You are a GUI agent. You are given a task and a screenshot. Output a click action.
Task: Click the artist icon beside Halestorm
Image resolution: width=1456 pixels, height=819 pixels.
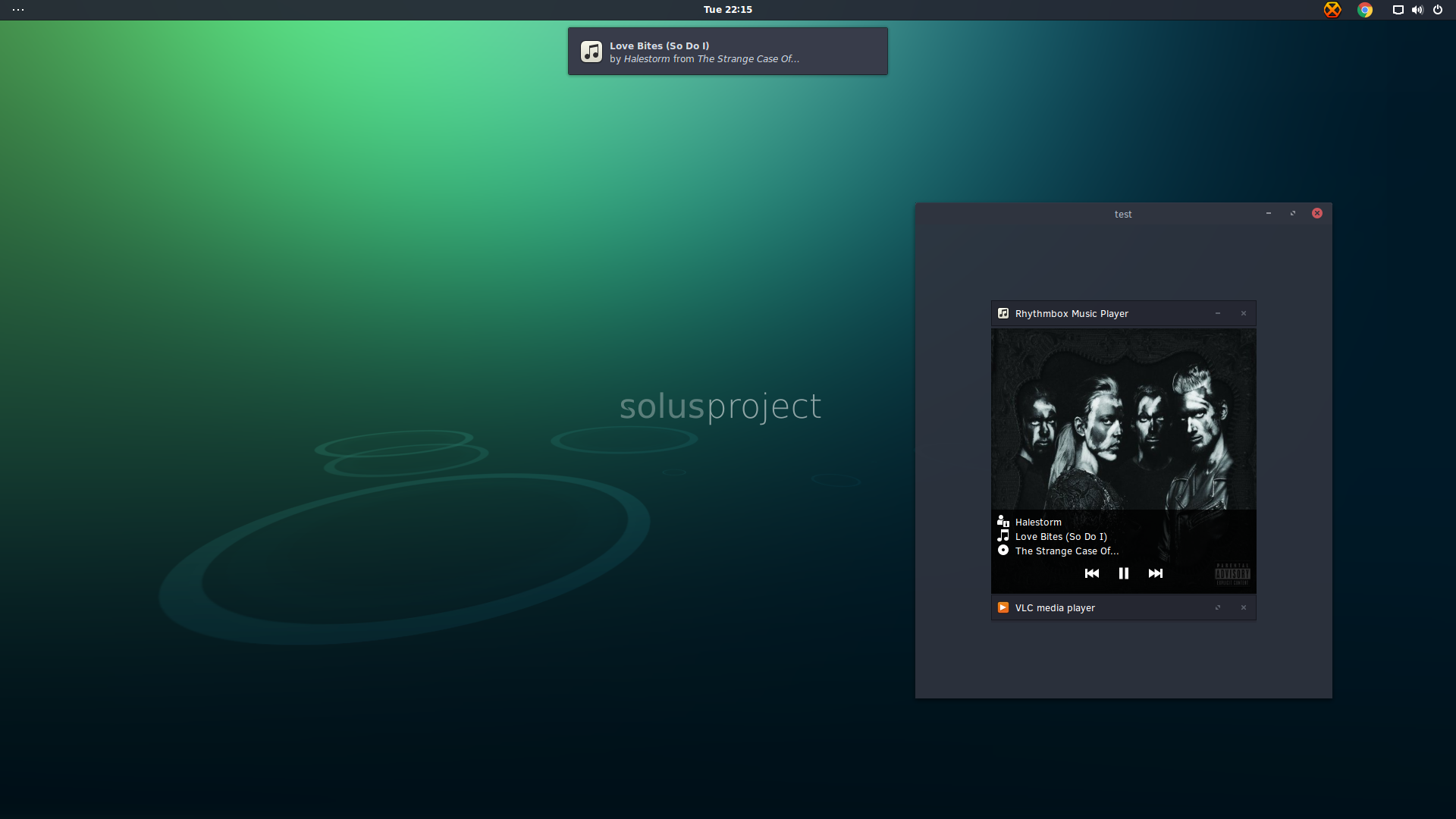(1003, 521)
